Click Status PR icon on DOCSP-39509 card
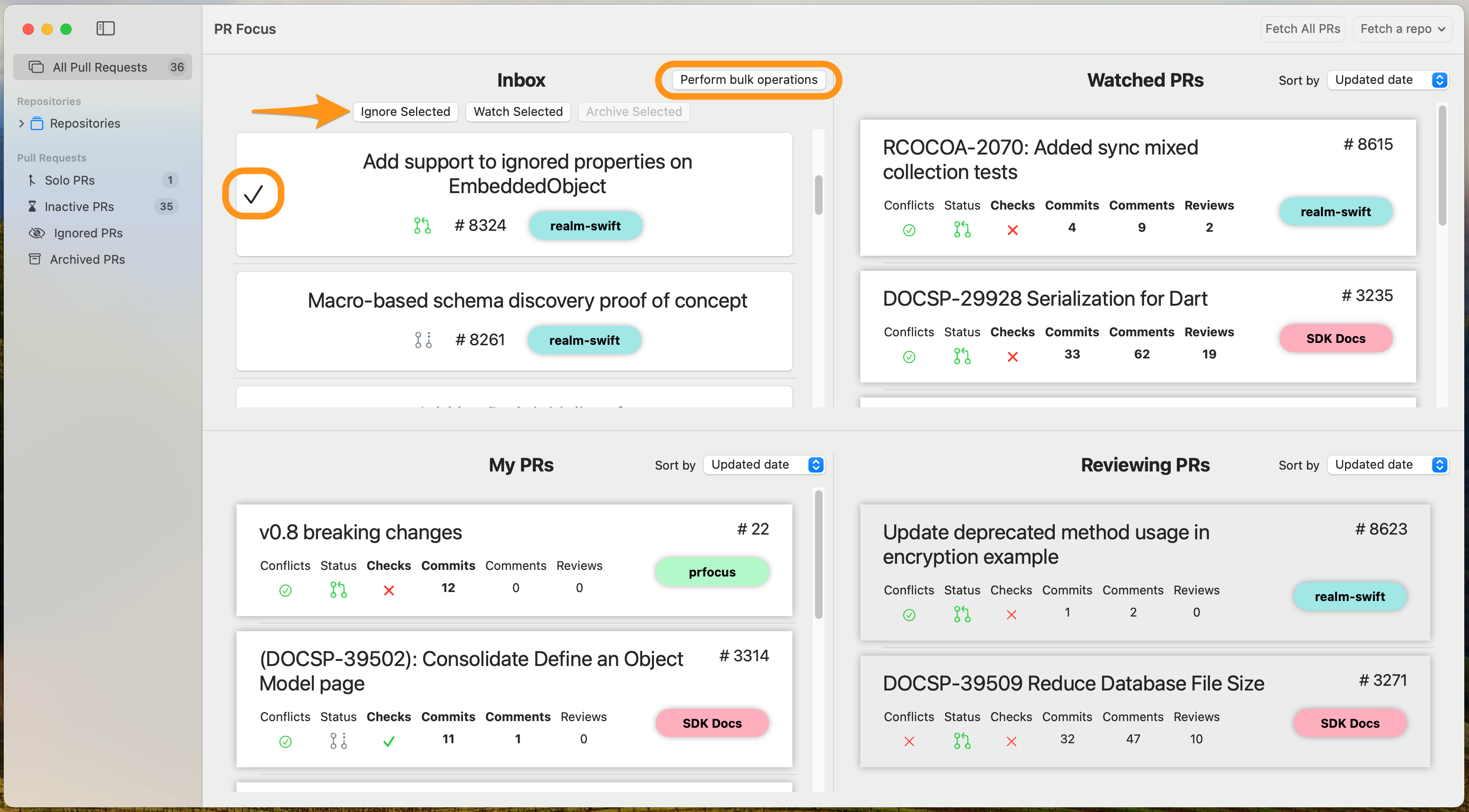1469x812 pixels. [x=962, y=741]
